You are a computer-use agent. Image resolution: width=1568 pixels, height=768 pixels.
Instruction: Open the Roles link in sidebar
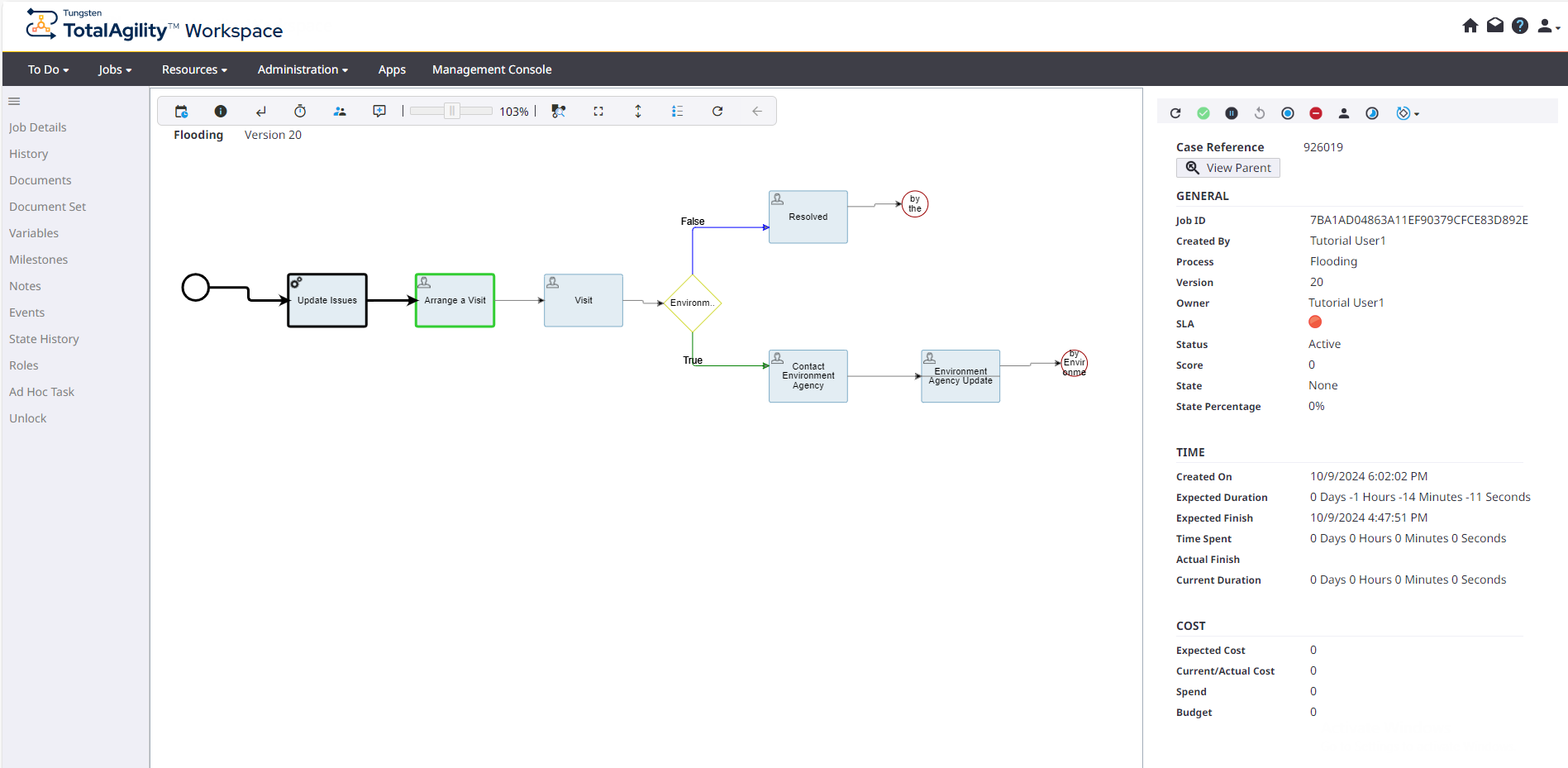[x=24, y=365]
